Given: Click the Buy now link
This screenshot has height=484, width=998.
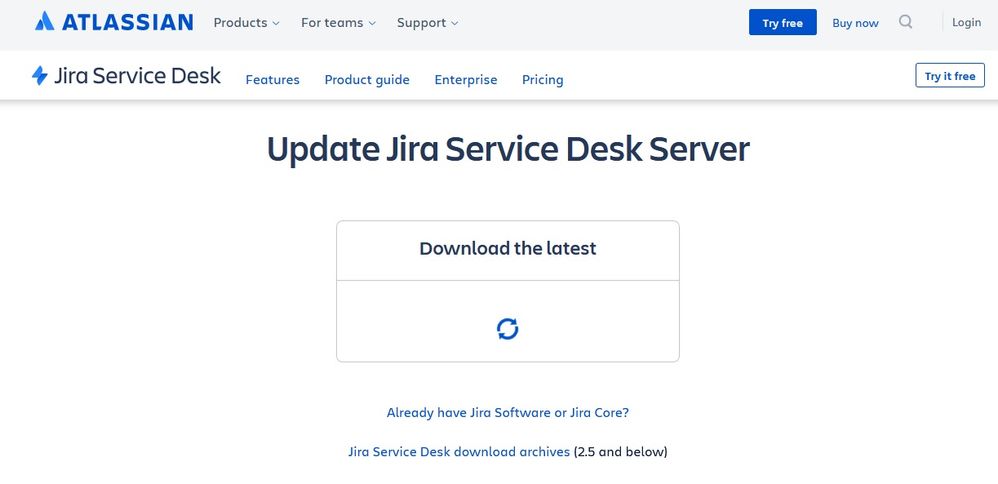Looking at the screenshot, I should click(x=855, y=23).
